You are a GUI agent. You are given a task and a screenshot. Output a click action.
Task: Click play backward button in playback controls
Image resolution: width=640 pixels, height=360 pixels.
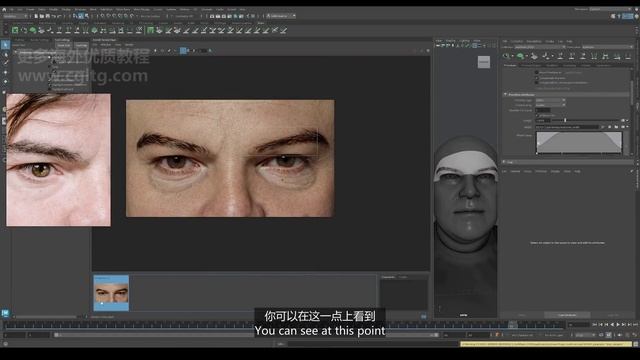coord(612,324)
